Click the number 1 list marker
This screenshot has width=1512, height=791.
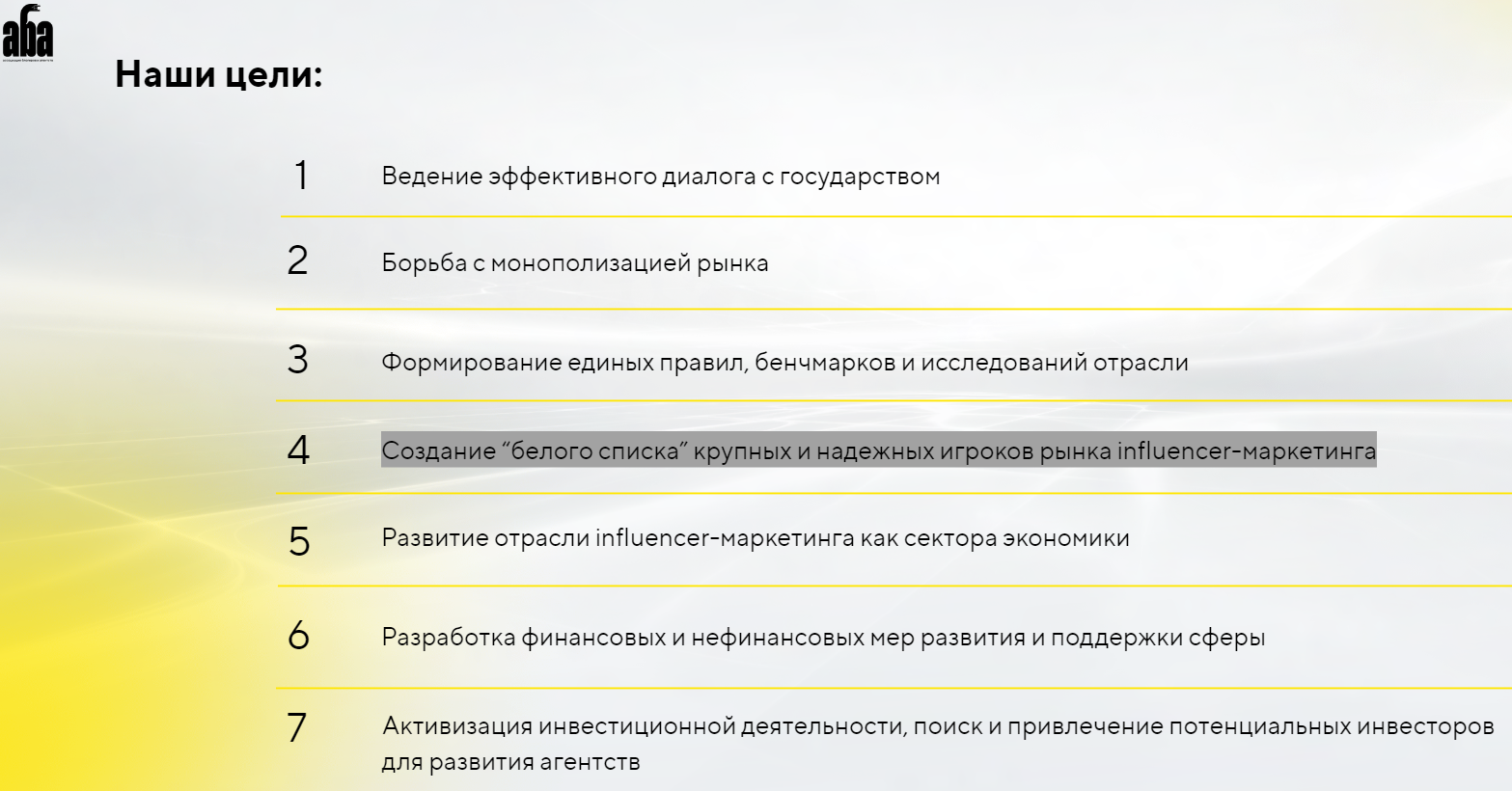[301, 176]
